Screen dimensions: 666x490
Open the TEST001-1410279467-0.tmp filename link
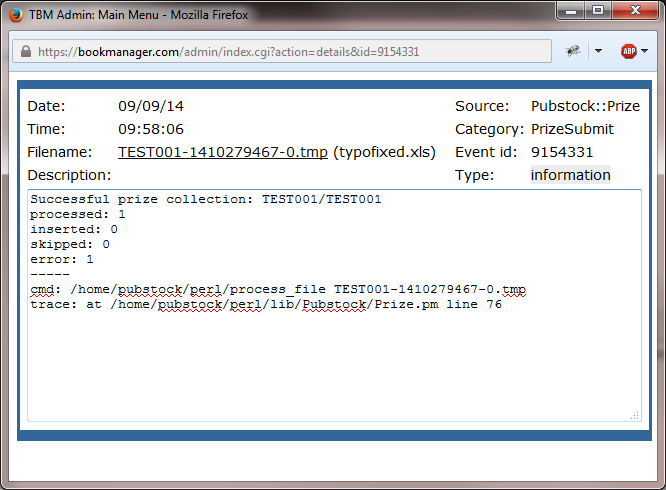click(222, 152)
